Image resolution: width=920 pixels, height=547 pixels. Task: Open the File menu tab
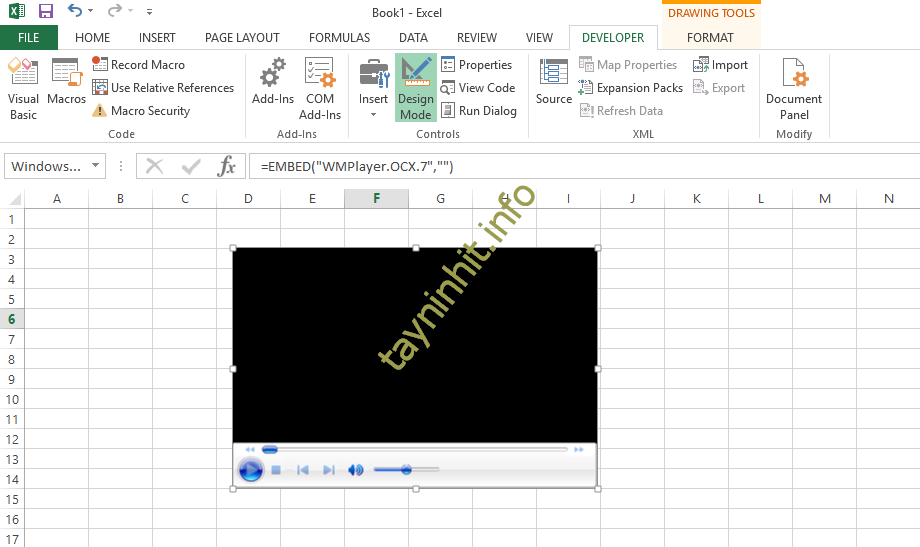click(29, 38)
